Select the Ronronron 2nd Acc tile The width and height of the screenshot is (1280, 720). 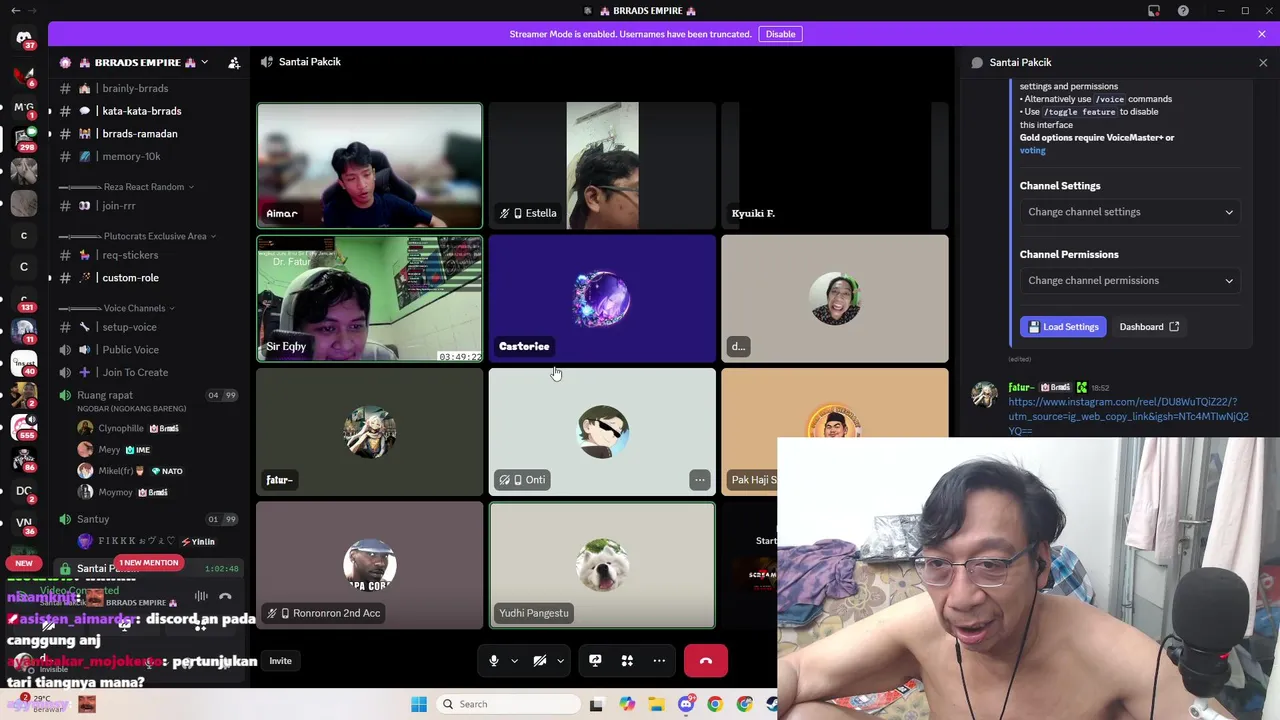[370, 565]
